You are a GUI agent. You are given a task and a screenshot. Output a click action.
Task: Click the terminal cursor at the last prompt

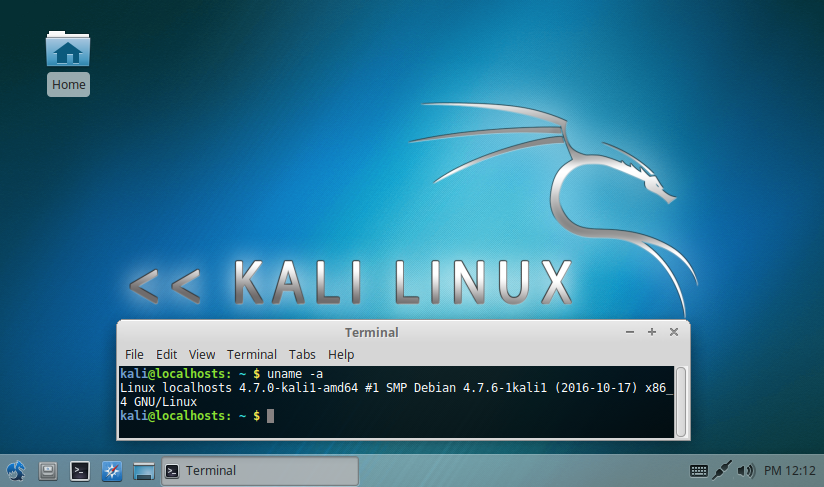(271, 416)
